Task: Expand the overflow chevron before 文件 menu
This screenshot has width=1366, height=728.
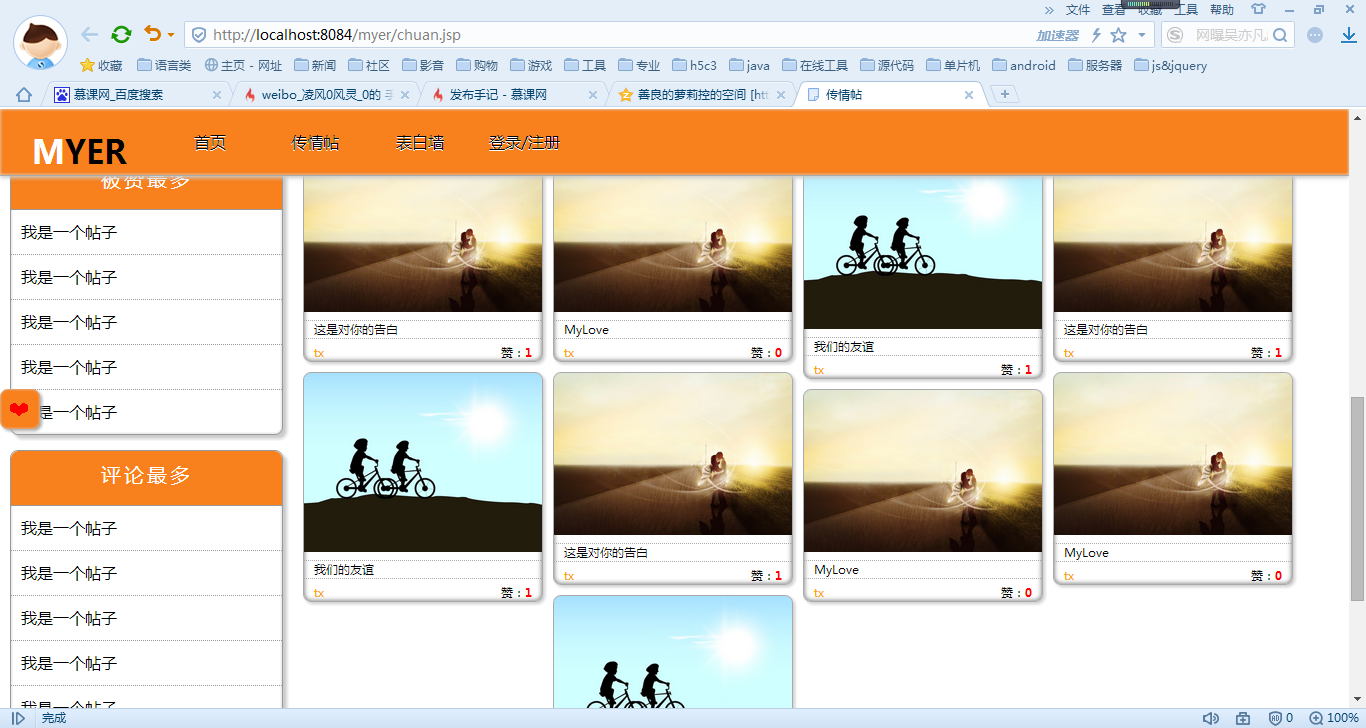Action: tap(1050, 9)
